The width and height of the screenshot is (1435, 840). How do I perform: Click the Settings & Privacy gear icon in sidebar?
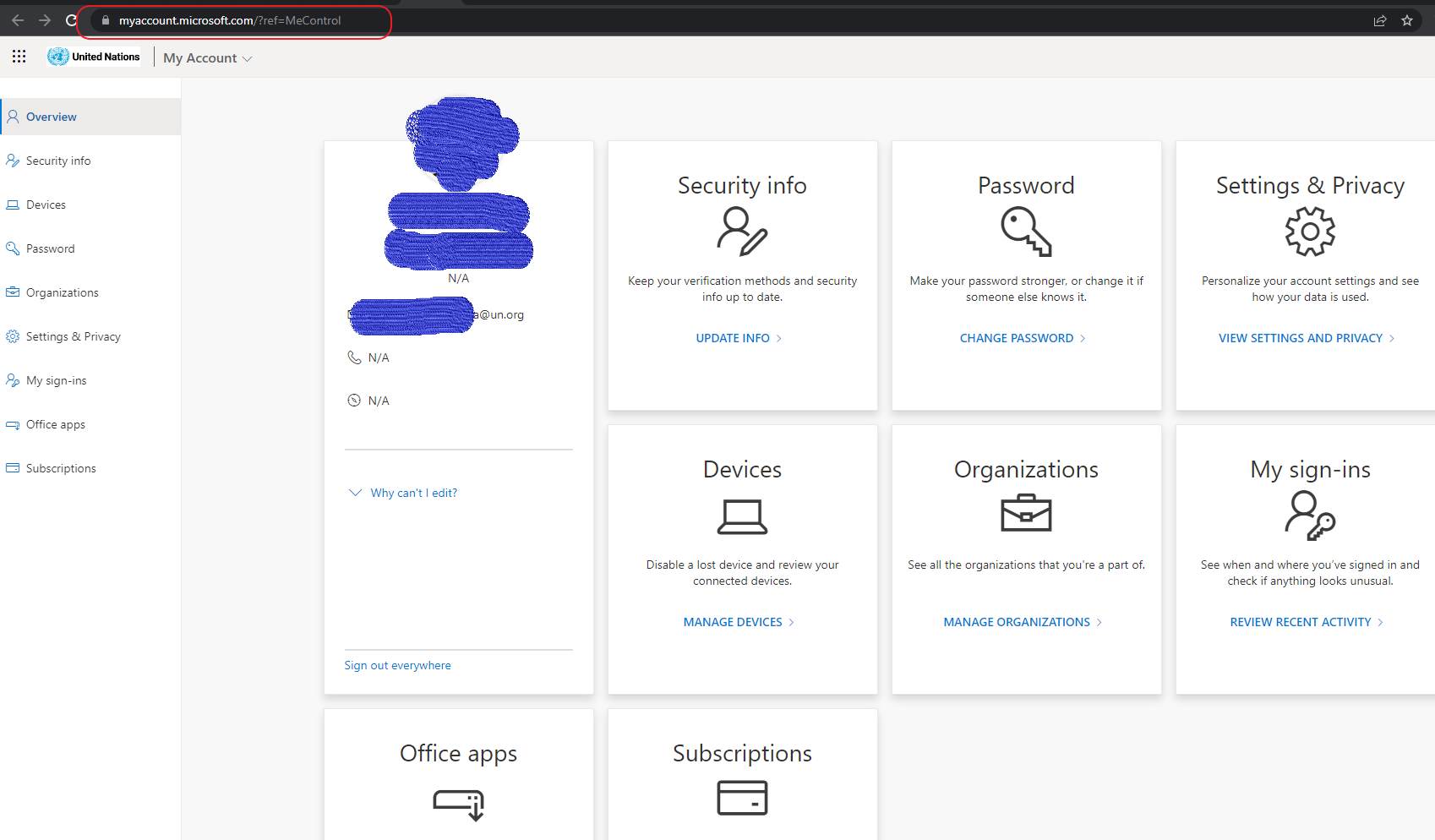[13, 336]
